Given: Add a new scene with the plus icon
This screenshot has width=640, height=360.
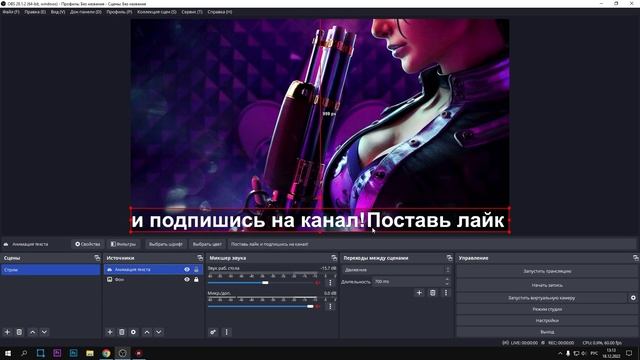Looking at the screenshot, I should tap(7, 332).
